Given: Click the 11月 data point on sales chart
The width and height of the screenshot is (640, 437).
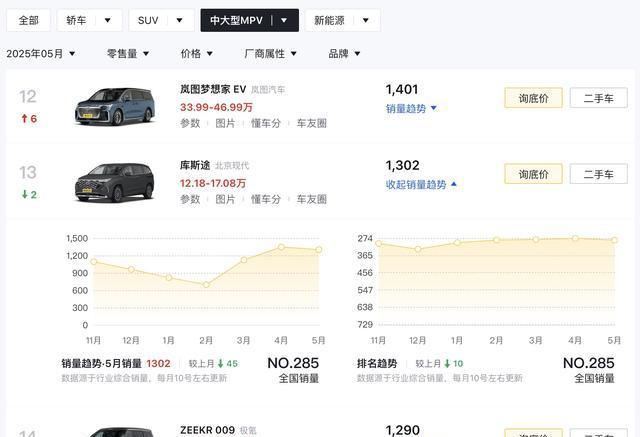Looking at the screenshot, I should [94, 262].
